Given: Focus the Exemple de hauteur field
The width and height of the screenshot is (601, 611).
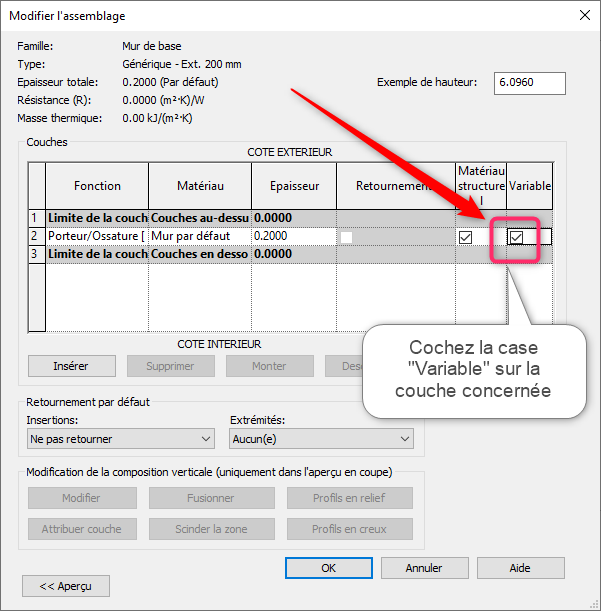Looking at the screenshot, I should pyautogui.click(x=529, y=83).
